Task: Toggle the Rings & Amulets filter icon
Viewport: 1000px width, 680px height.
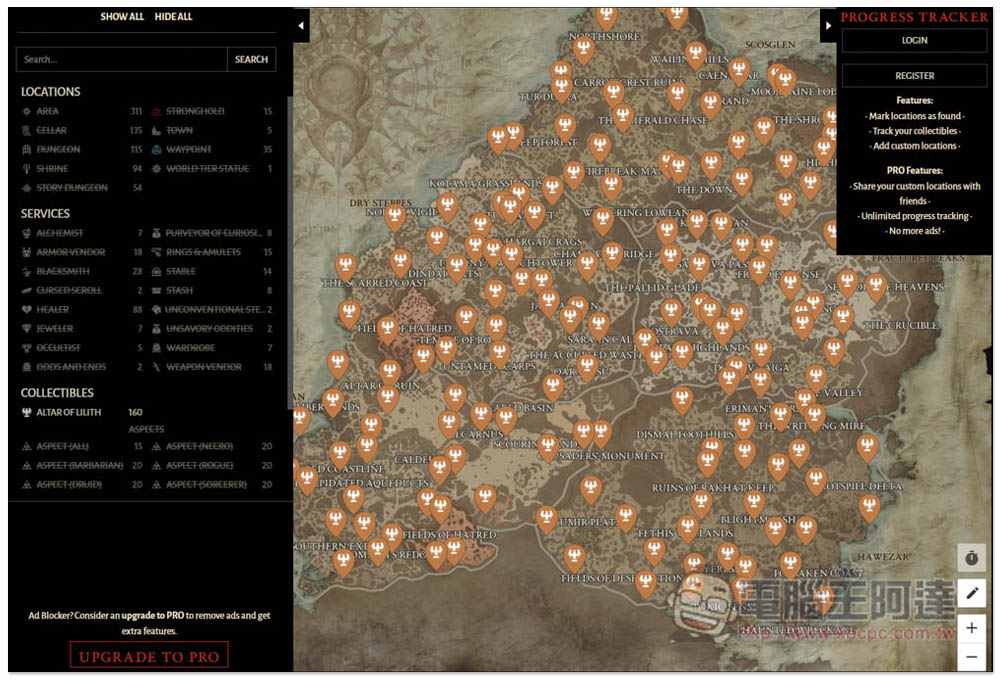Action: (x=156, y=252)
